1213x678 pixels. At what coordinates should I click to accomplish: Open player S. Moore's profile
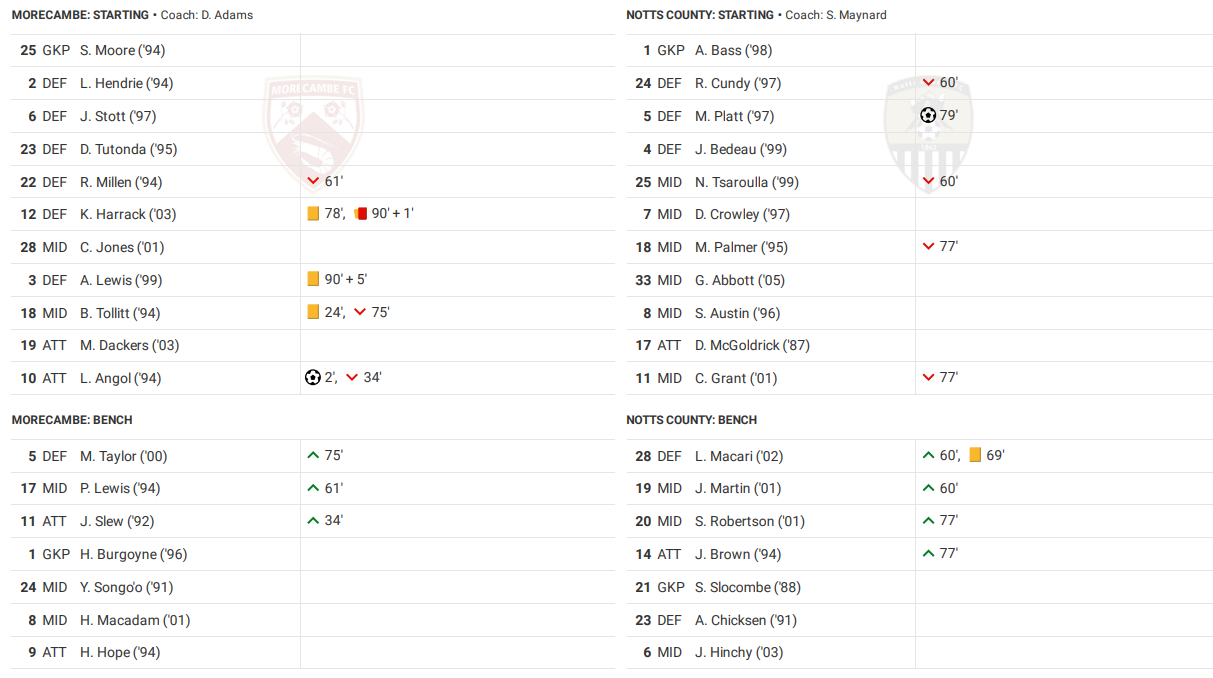pyautogui.click(x=122, y=50)
